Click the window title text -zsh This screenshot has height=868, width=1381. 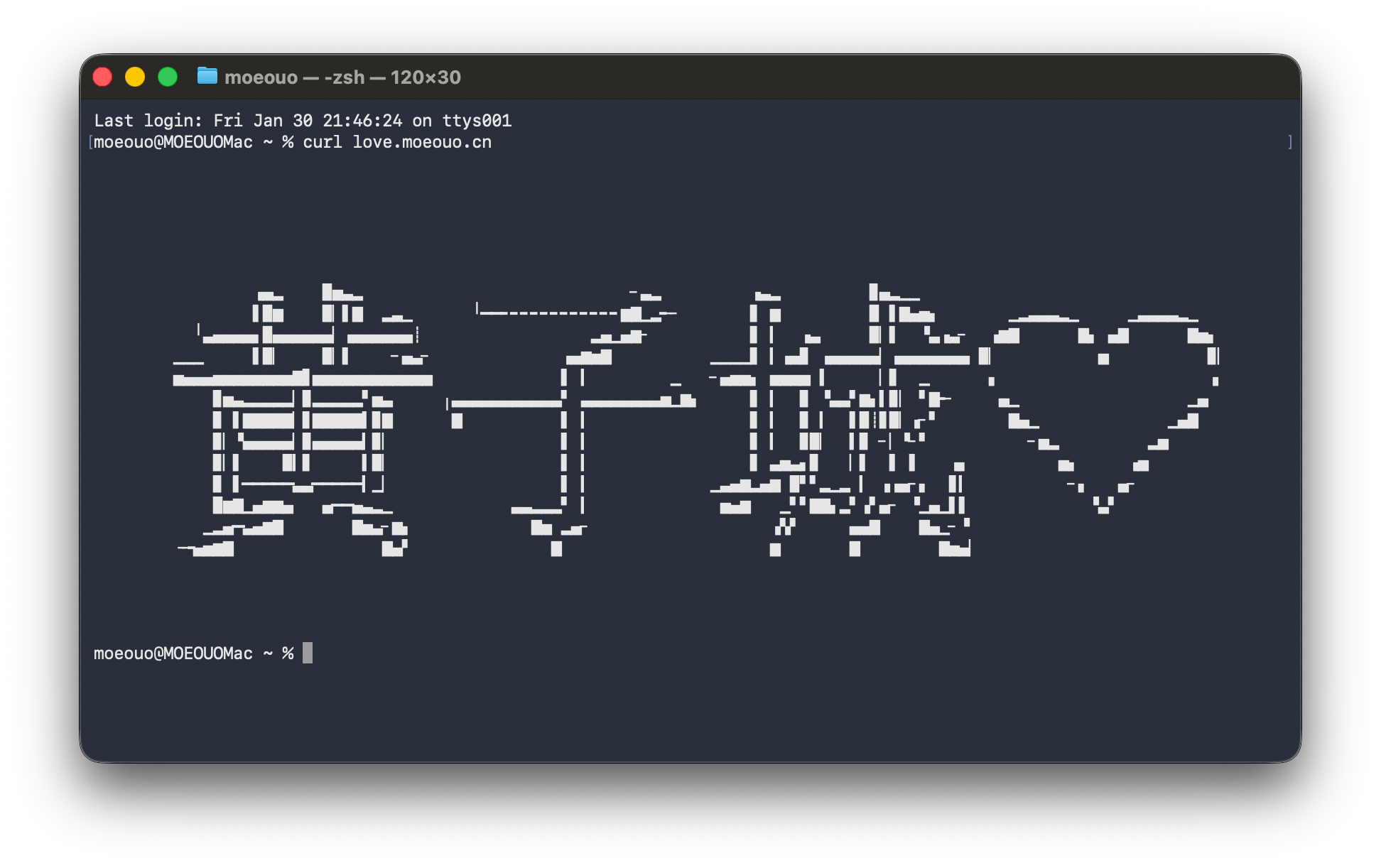tap(345, 77)
